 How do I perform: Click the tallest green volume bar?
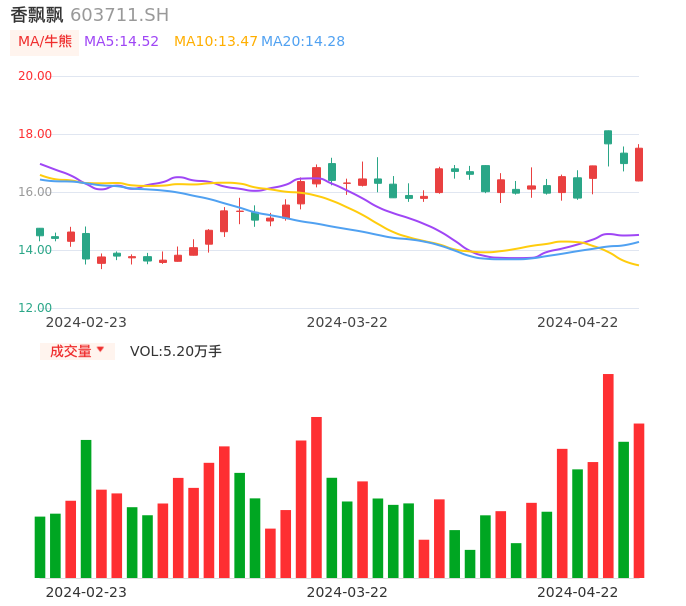86,508
